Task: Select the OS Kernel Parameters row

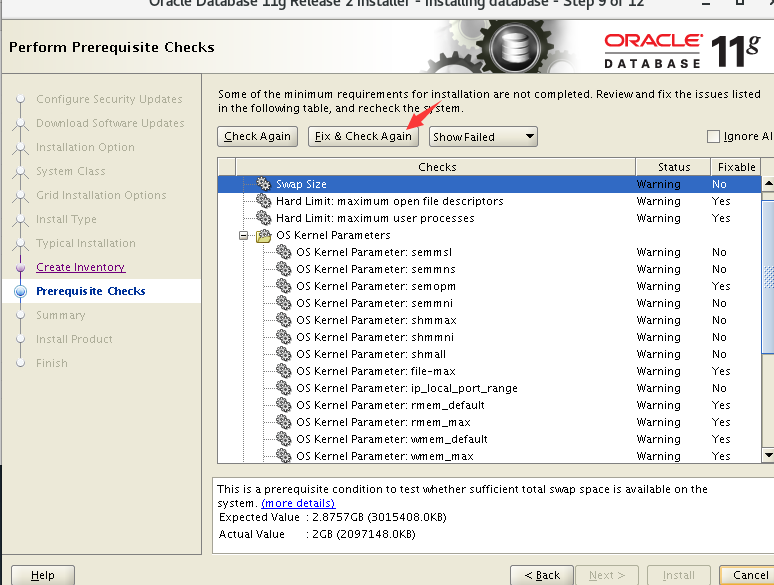Action: click(489, 235)
